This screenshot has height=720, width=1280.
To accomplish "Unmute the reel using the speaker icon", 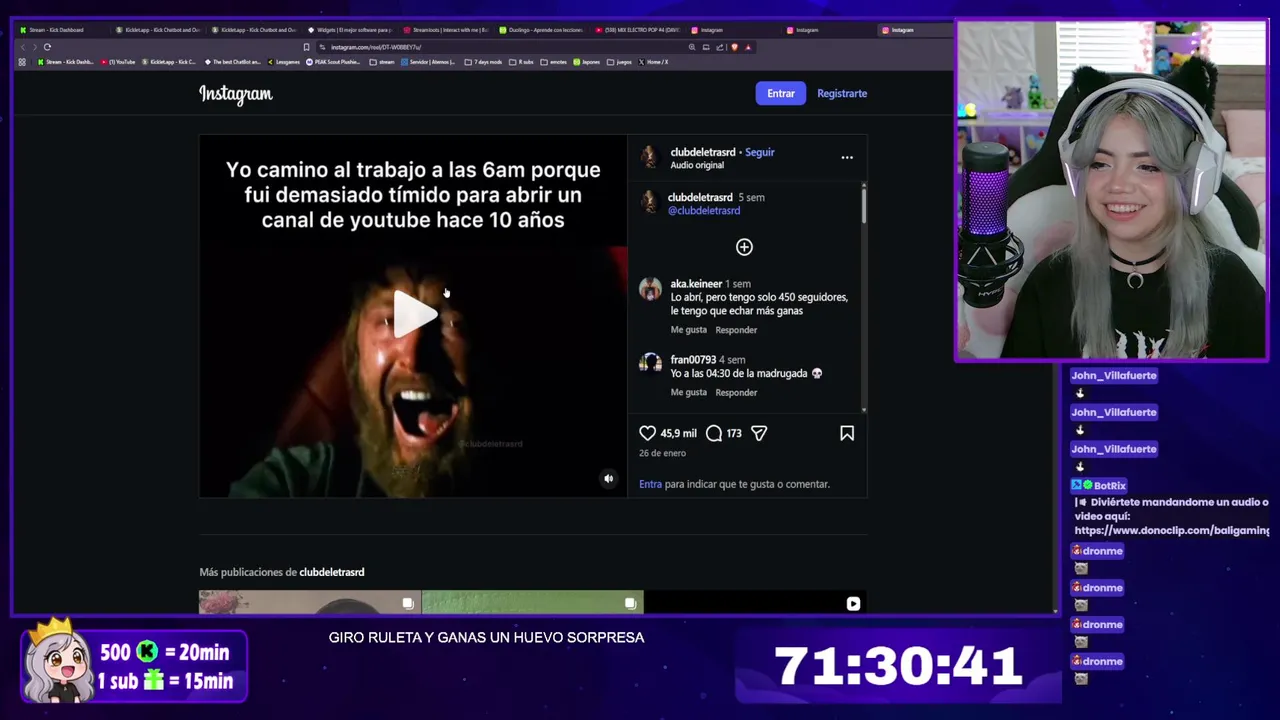I will 608,479.
